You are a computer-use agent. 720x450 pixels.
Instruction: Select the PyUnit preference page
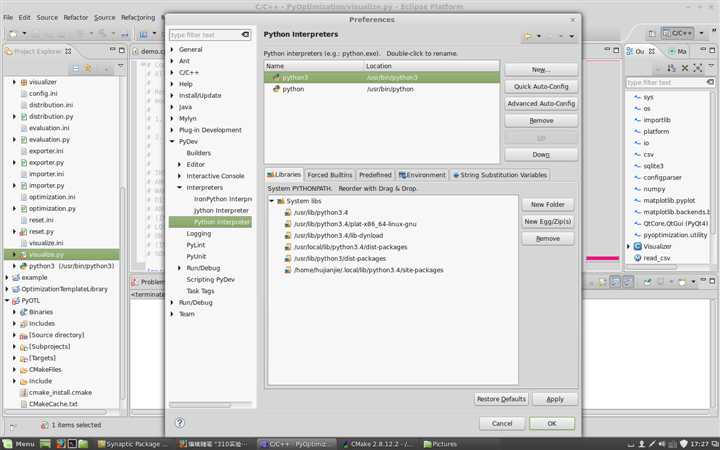pos(196,256)
